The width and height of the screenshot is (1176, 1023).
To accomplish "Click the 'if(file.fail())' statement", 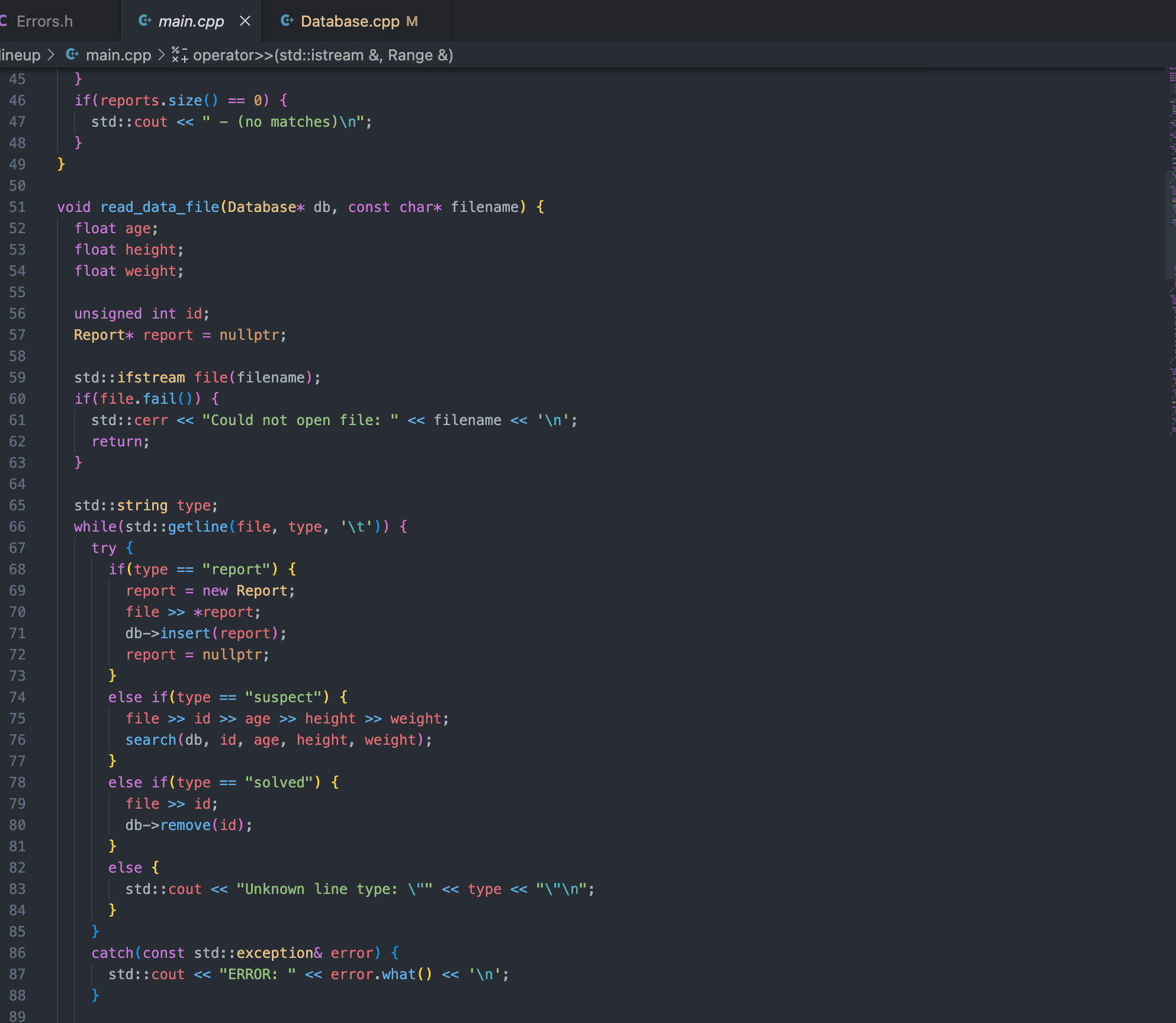I will click(x=146, y=399).
